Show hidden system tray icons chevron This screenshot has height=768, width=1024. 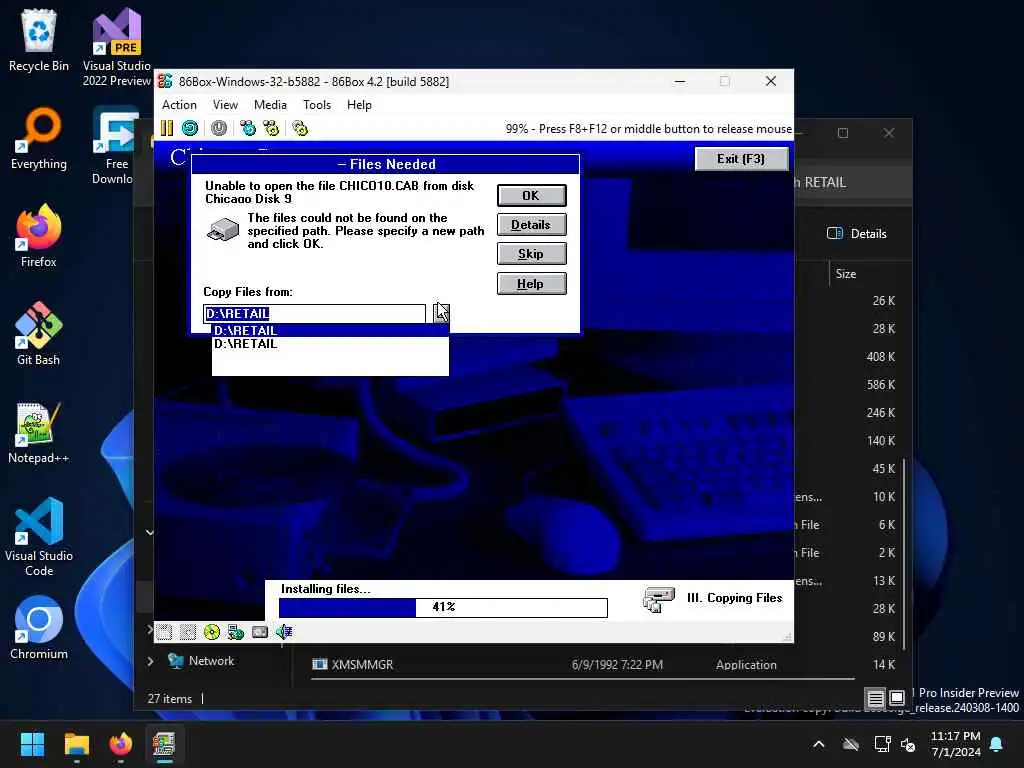tap(818, 744)
